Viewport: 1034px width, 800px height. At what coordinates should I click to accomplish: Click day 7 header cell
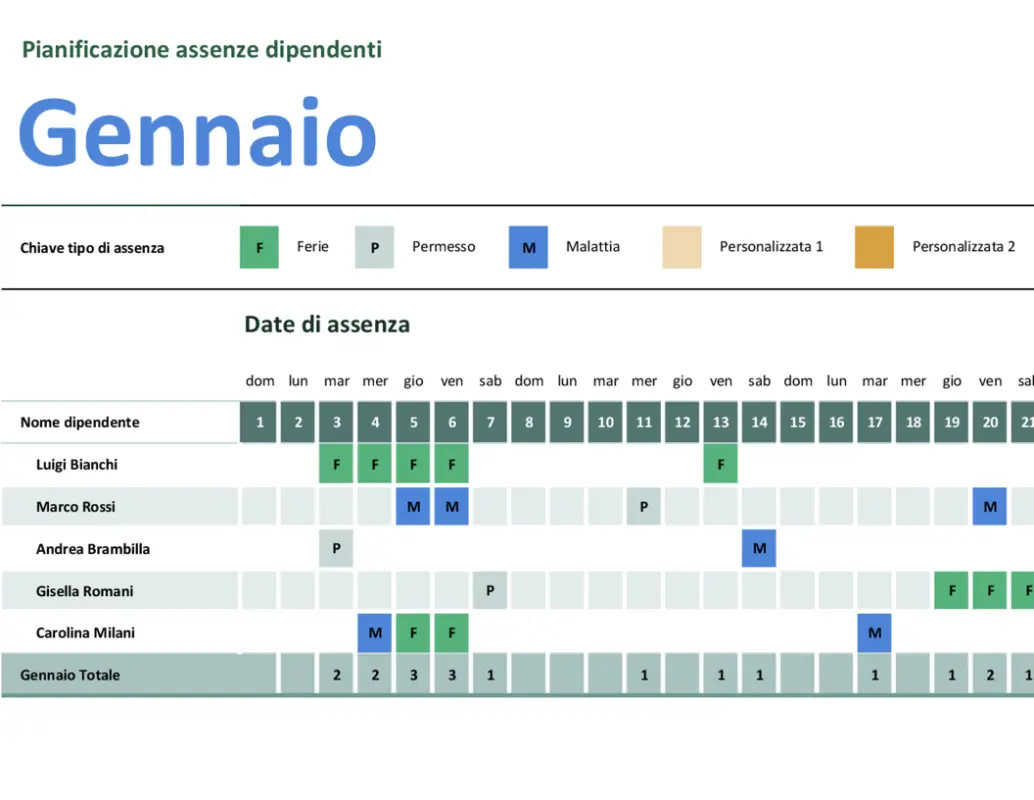pos(490,422)
